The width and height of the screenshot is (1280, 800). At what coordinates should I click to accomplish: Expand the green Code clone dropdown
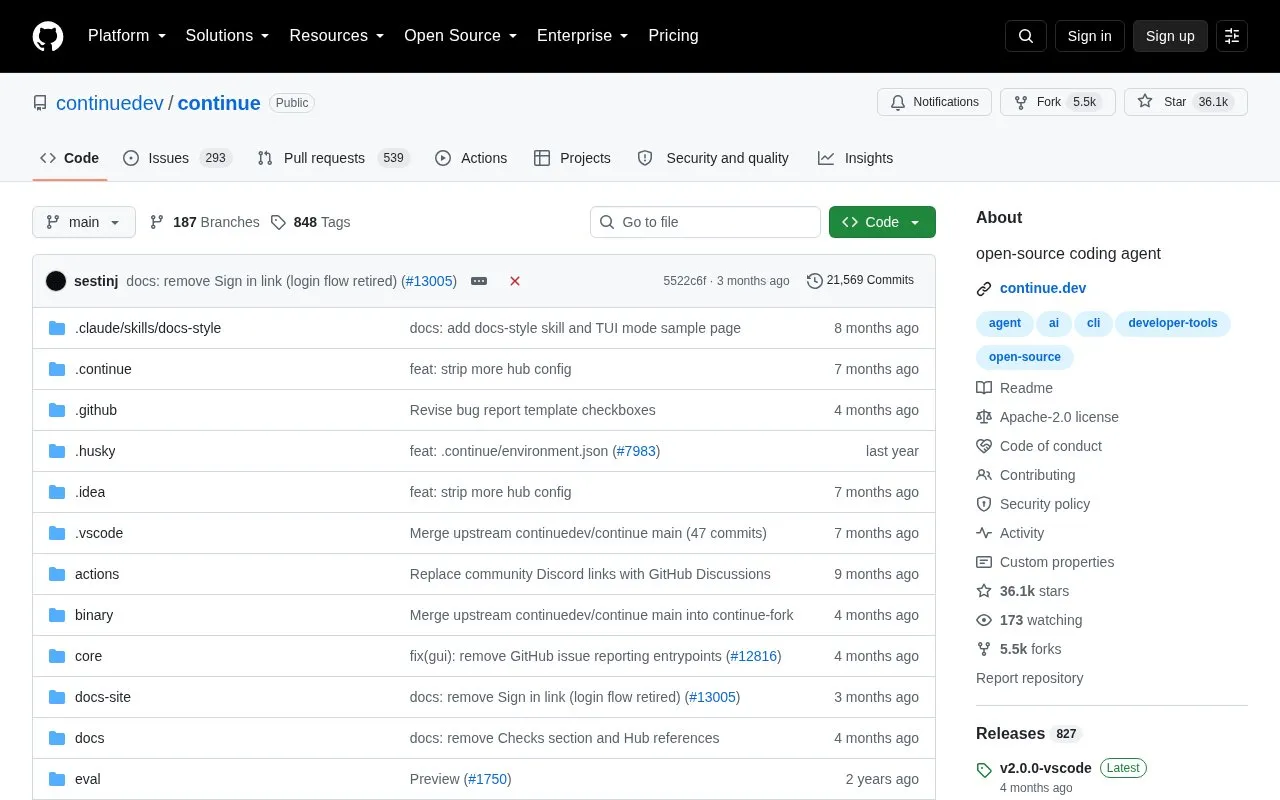(x=882, y=222)
